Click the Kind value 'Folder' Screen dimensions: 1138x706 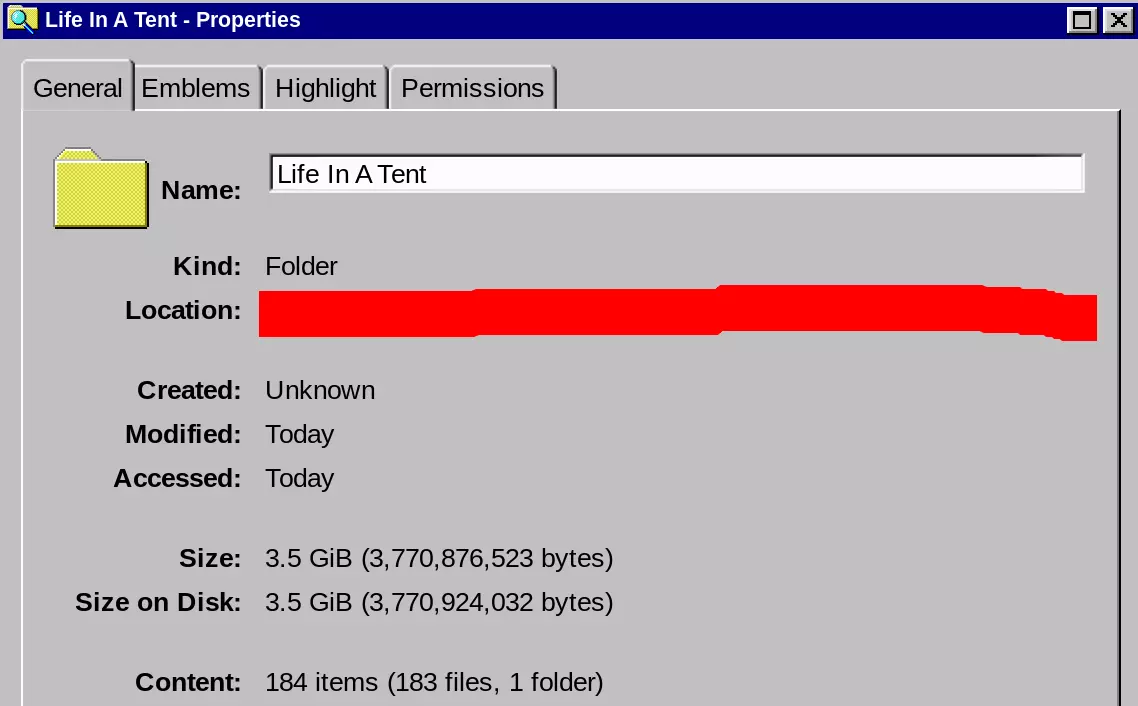[301, 266]
